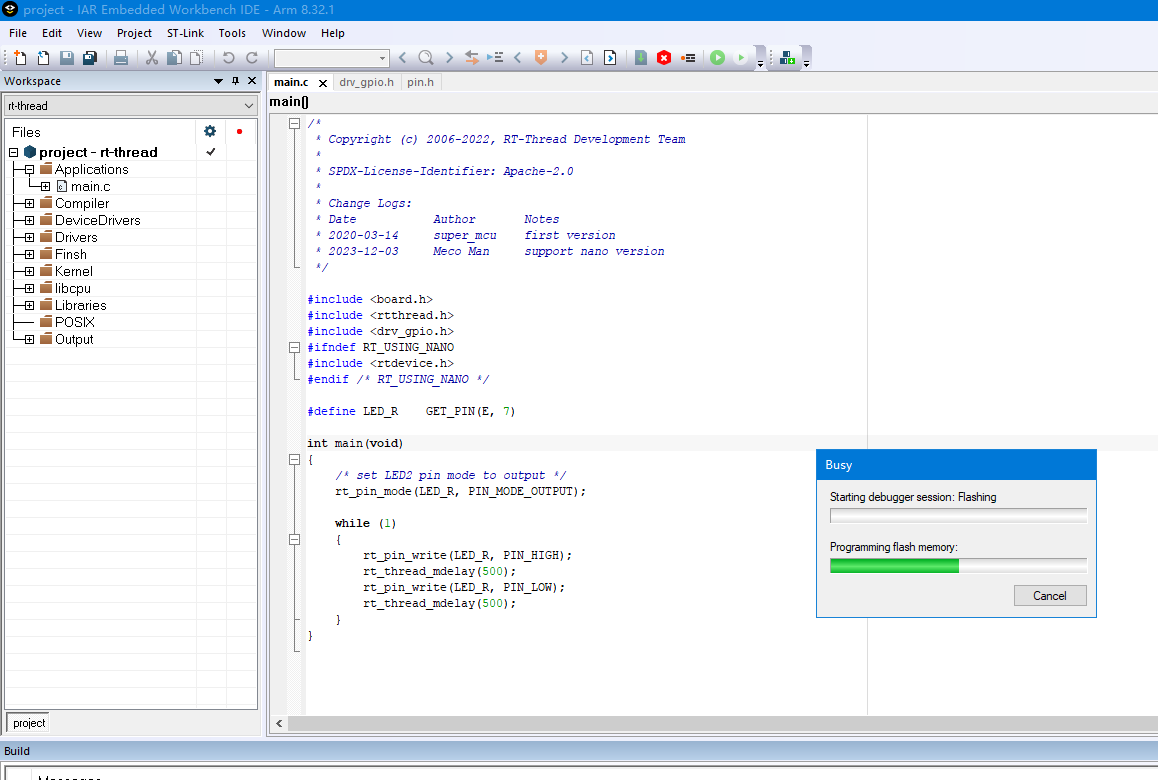The height and width of the screenshot is (780, 1158).
Task: Expand the DeviceDrivers folder
Action: 30,220
